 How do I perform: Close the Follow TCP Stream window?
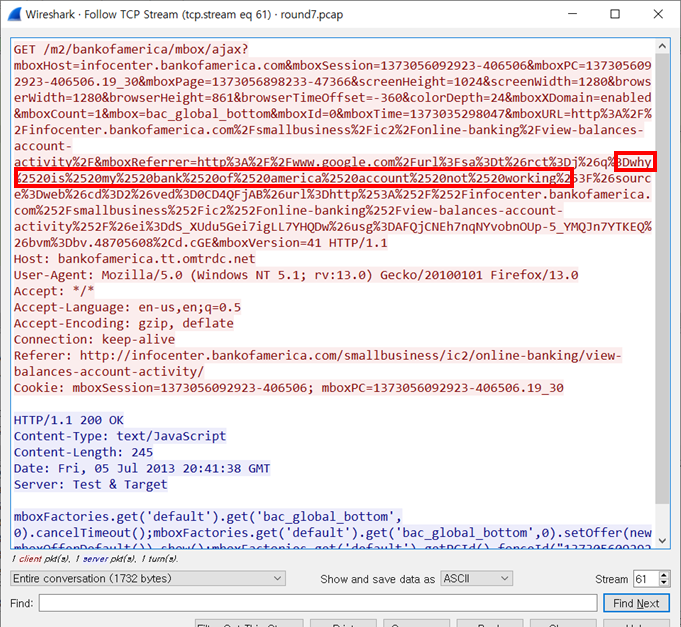pyautogui.click(x=658, y=14)
